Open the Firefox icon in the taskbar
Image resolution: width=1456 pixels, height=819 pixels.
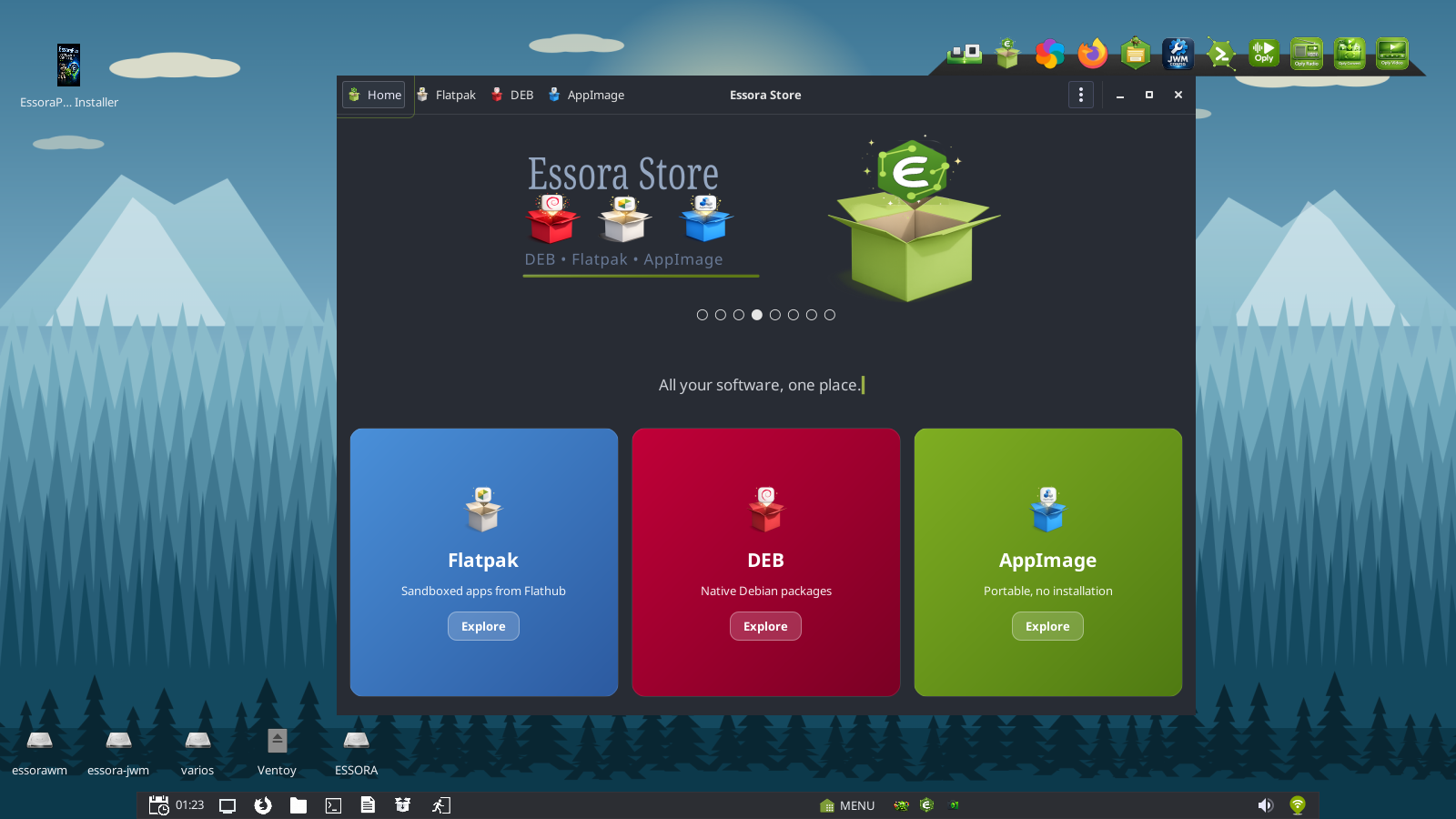263,805
